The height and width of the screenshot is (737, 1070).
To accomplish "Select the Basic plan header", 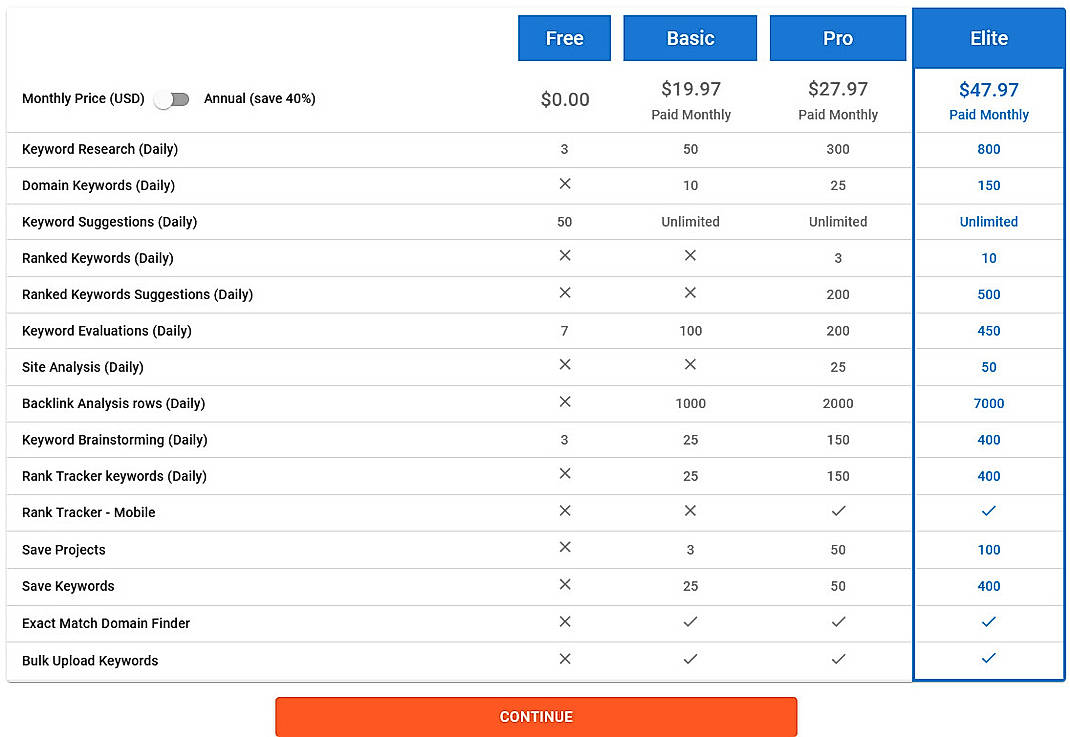I will click(x=690, y=38).
